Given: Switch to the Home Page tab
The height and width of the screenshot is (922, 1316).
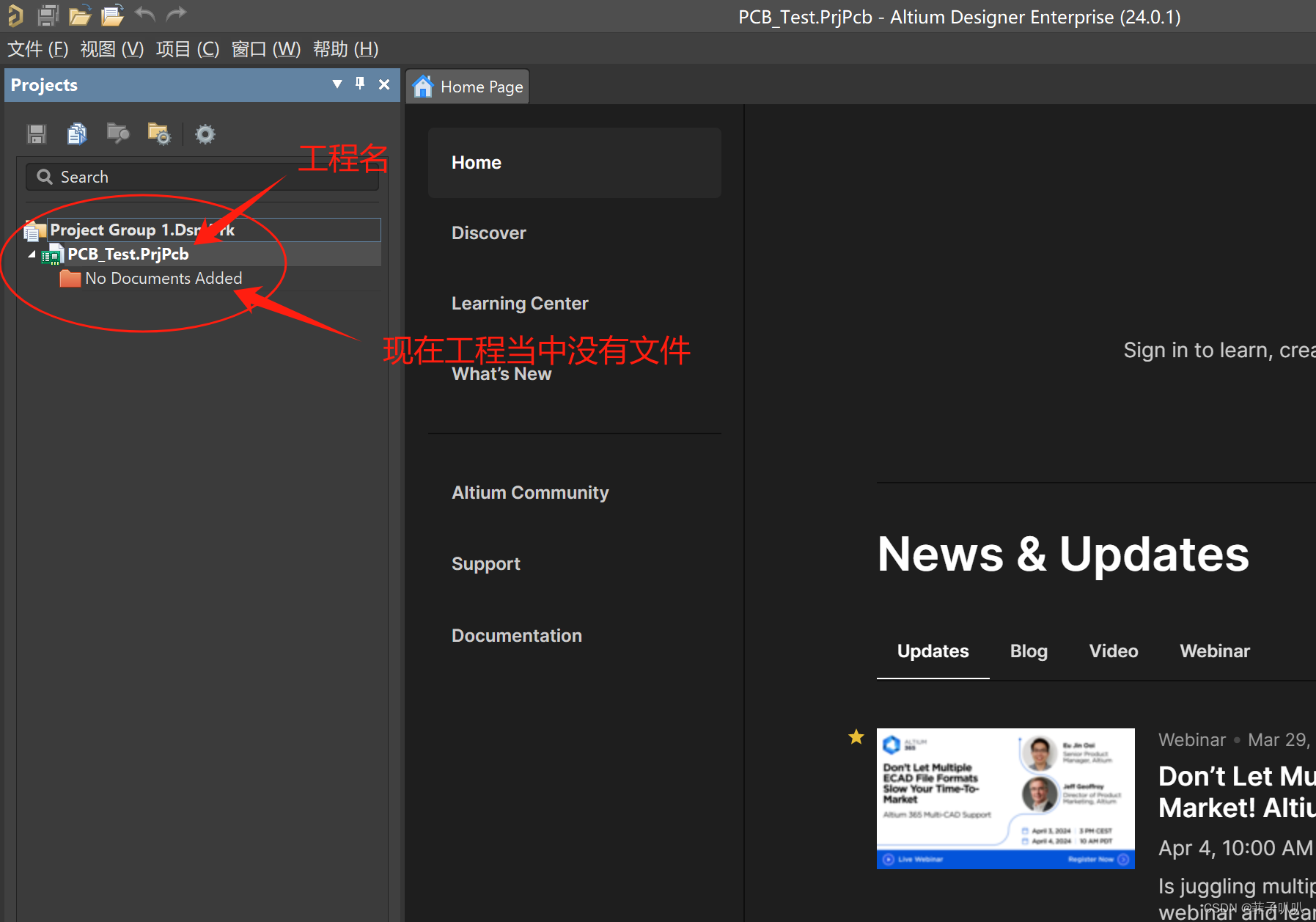Looking at the screenshot, I should tap(468, 87).
